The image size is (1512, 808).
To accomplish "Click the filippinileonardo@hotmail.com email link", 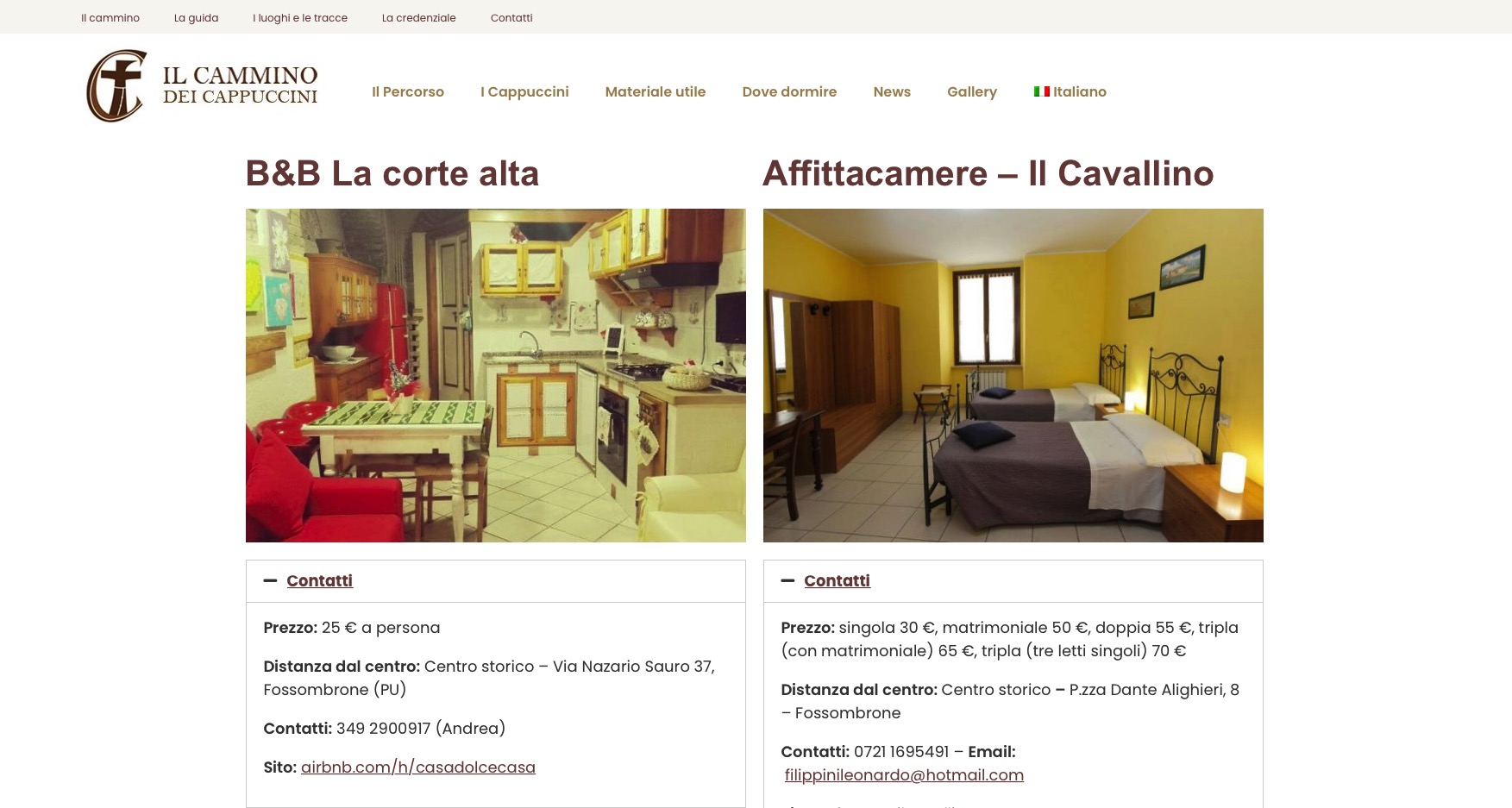I will coord(904,775).
